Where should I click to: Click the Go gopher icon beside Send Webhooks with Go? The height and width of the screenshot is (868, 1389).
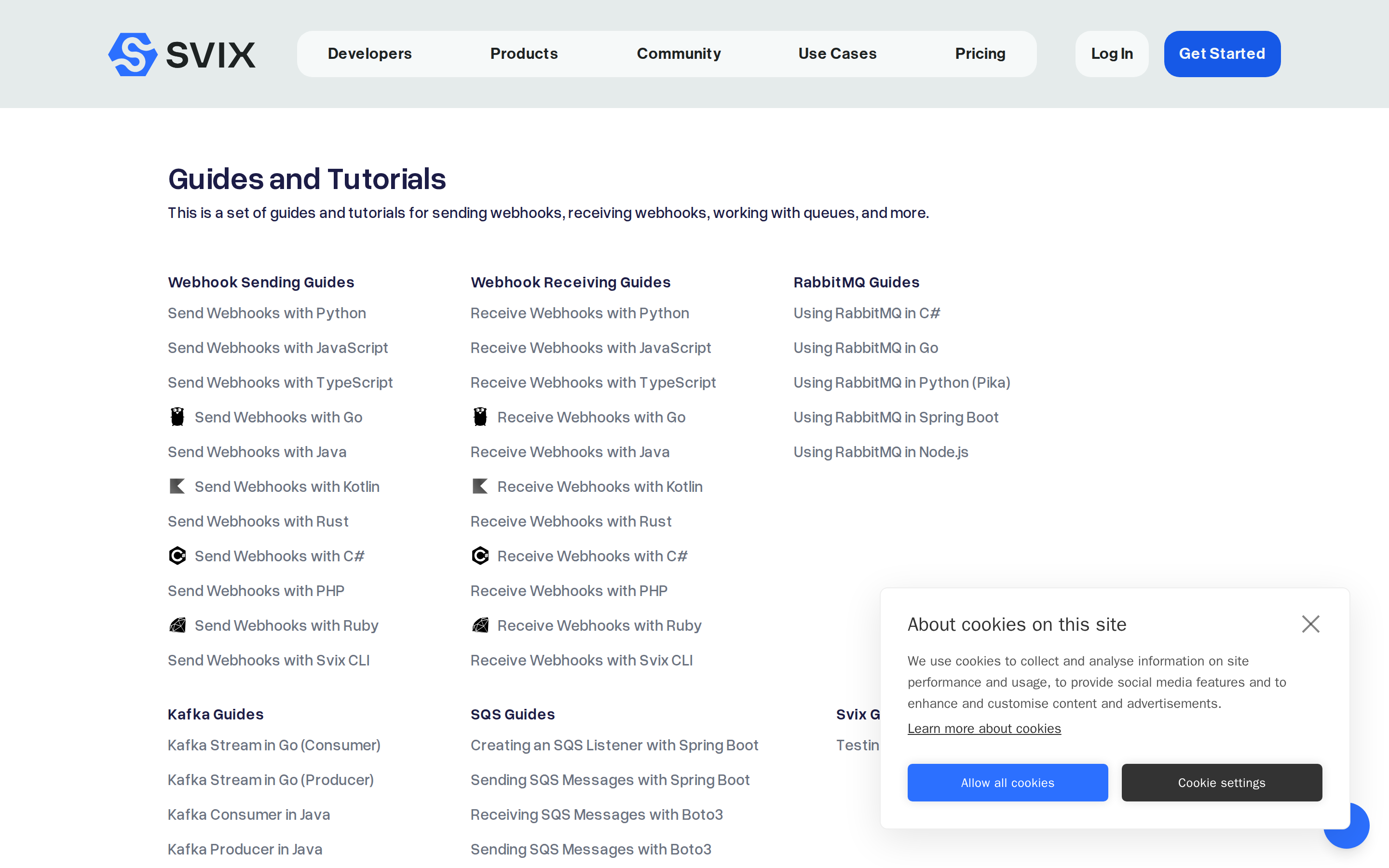[177, 417]
